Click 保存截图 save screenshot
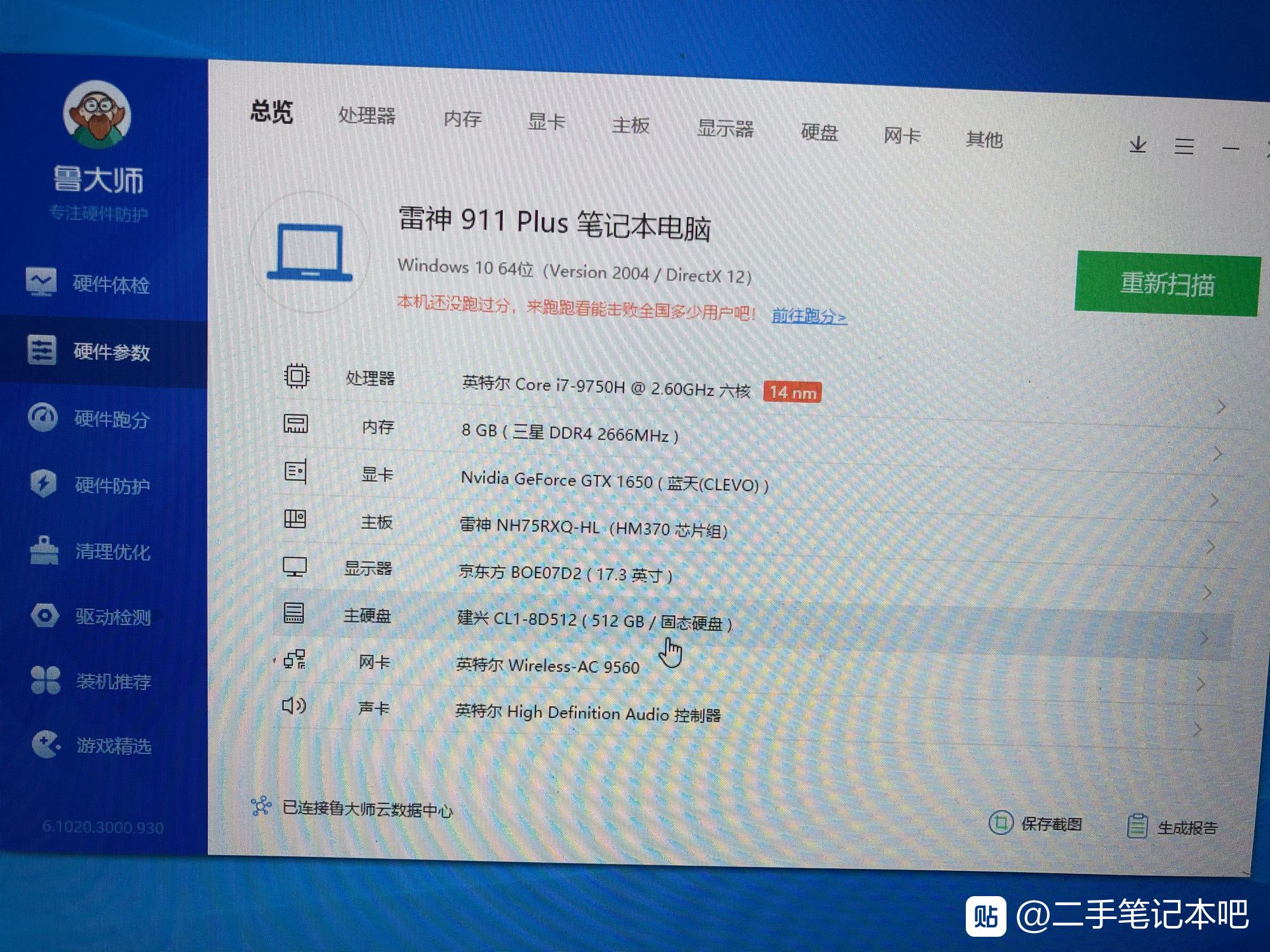The image size is (1270, 952). tap(1035, 823)
